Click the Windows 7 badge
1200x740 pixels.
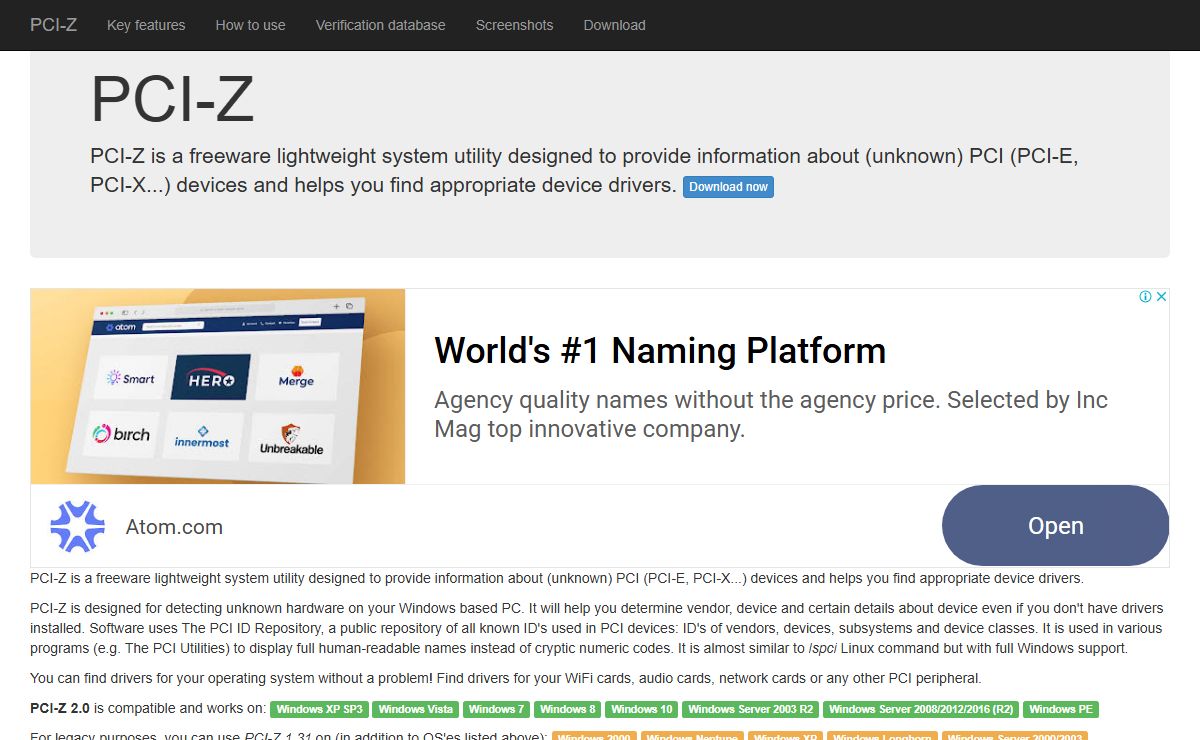tap(497, 710)
